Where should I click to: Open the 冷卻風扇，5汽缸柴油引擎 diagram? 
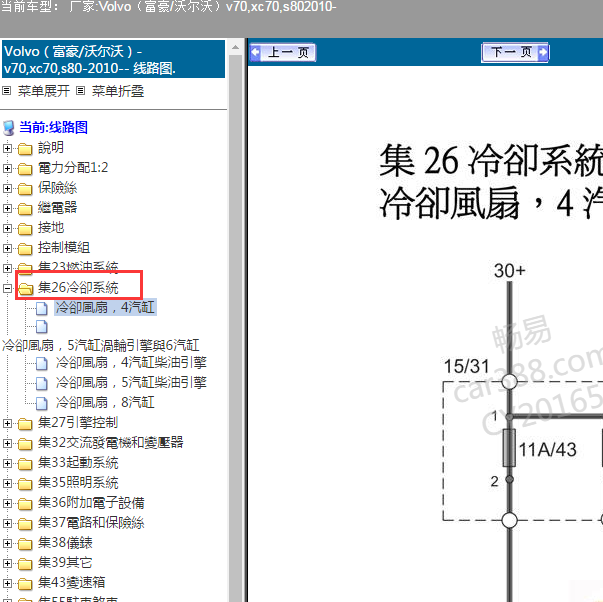point(131,382)
